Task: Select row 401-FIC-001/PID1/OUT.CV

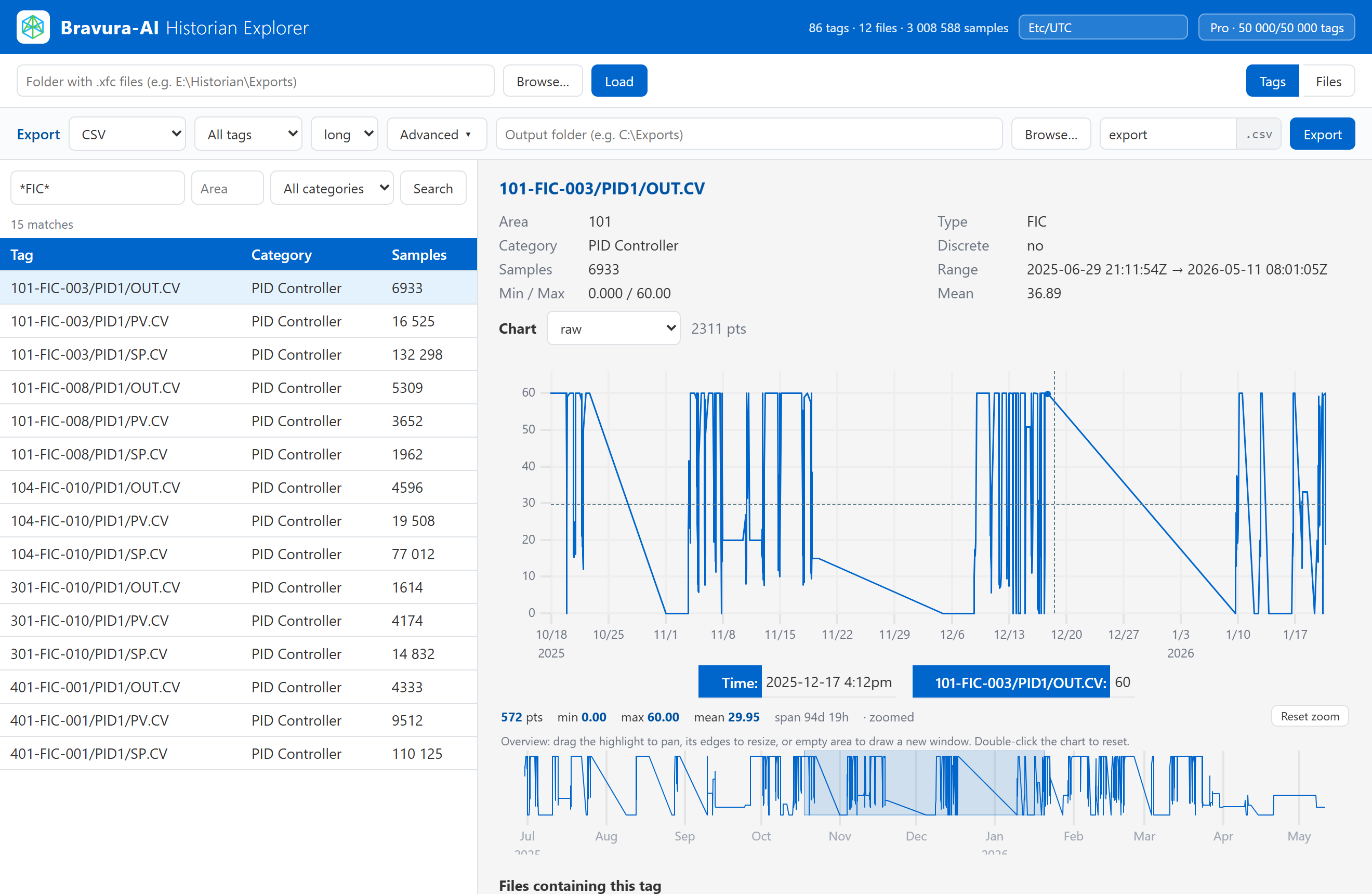Action: coord(239,687)
